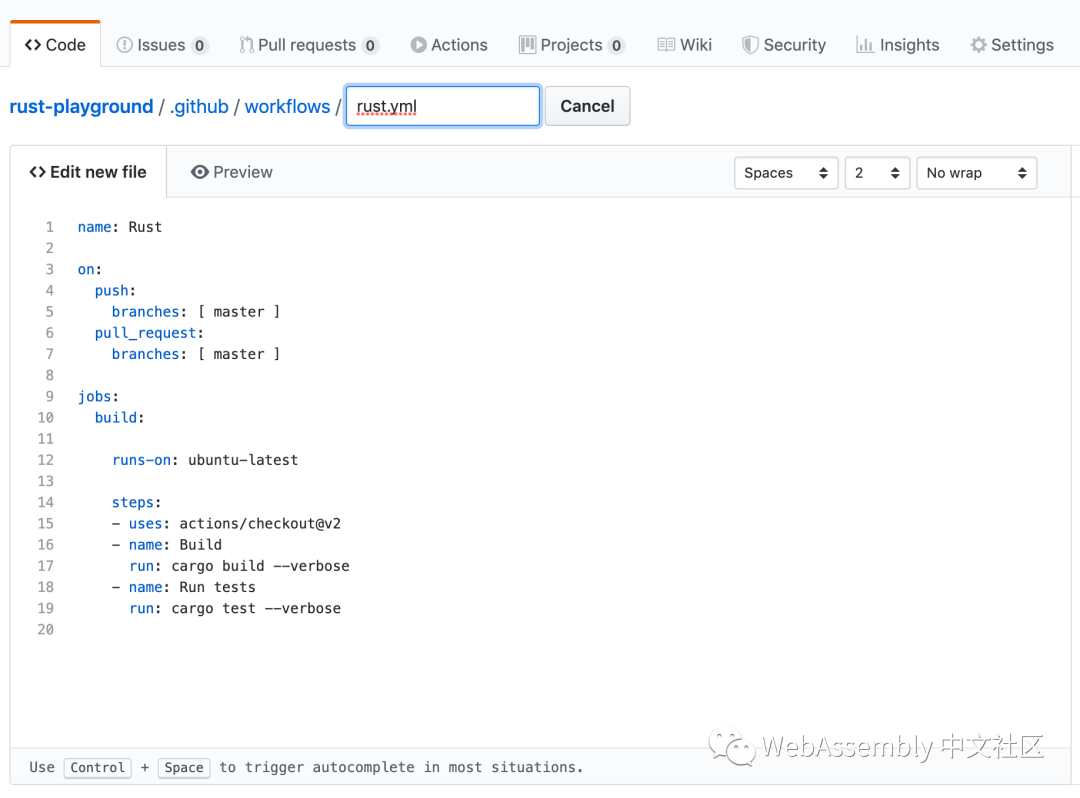Click the Edit new file code icon

(37, 172)
